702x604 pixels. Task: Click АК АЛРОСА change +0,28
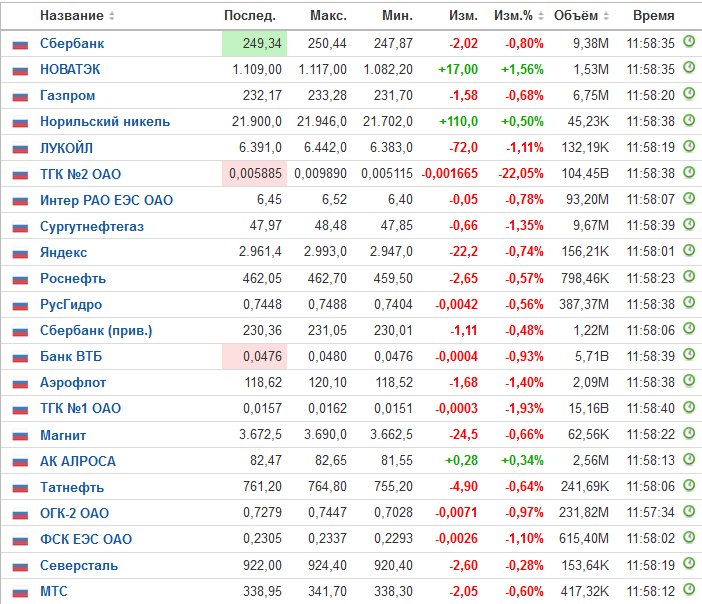click(462, 461)
